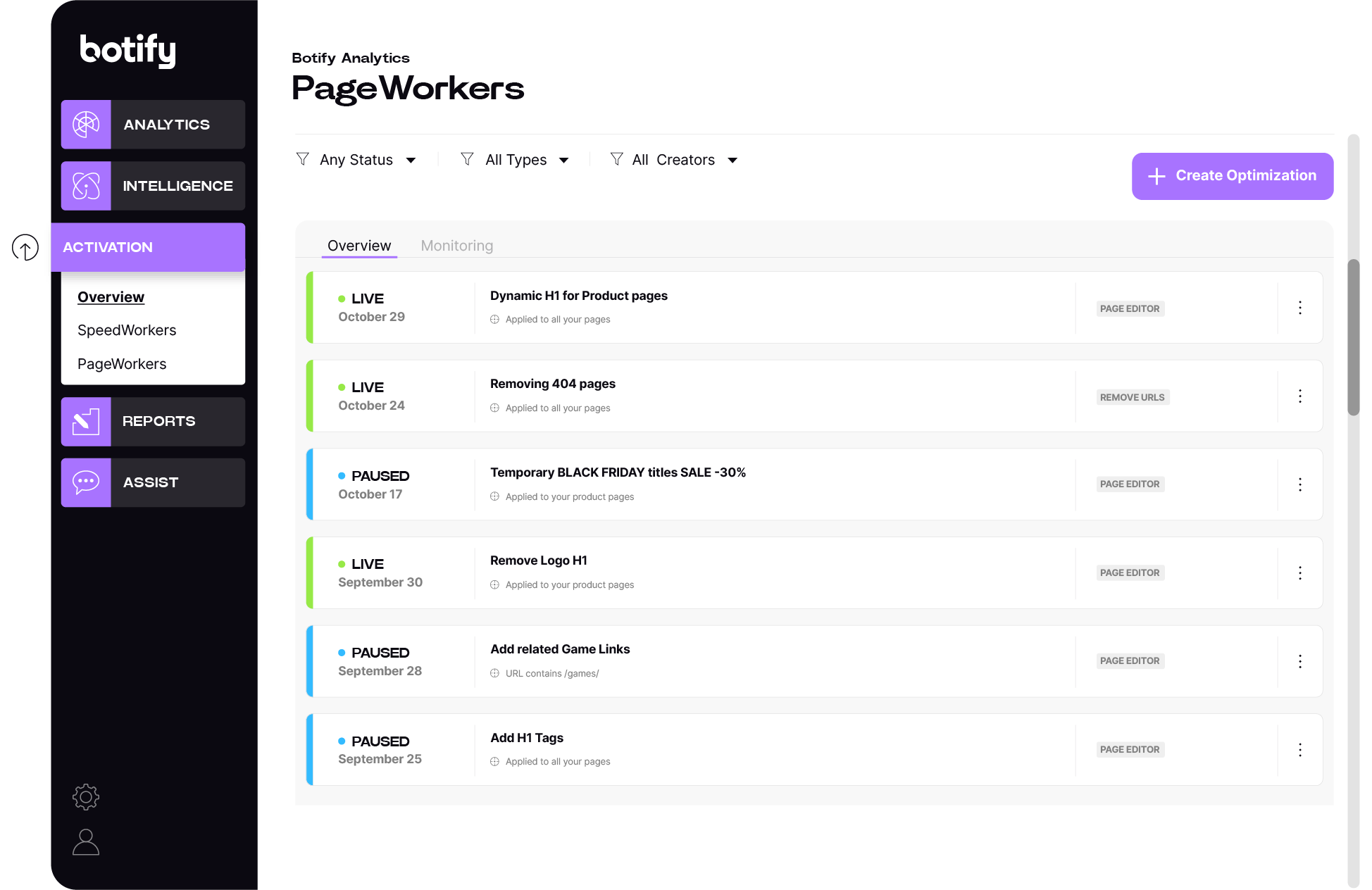Click the green LIVE status dot on Remove Logo H1
Screen dimensions: 1372x890
(342, 563)
